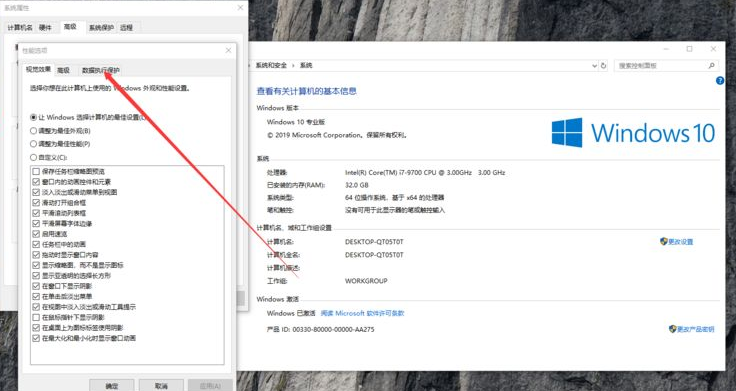Open the 高级 tab in 性能选项 dialog
The width and height of the screenshot is (736, 391).
tap(63, 70)
